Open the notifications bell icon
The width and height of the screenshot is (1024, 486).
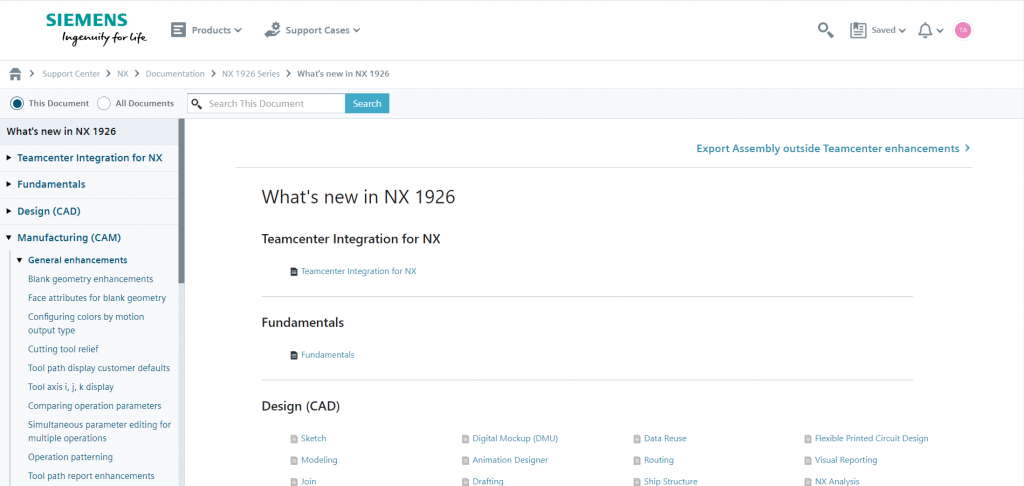[925, 30]
